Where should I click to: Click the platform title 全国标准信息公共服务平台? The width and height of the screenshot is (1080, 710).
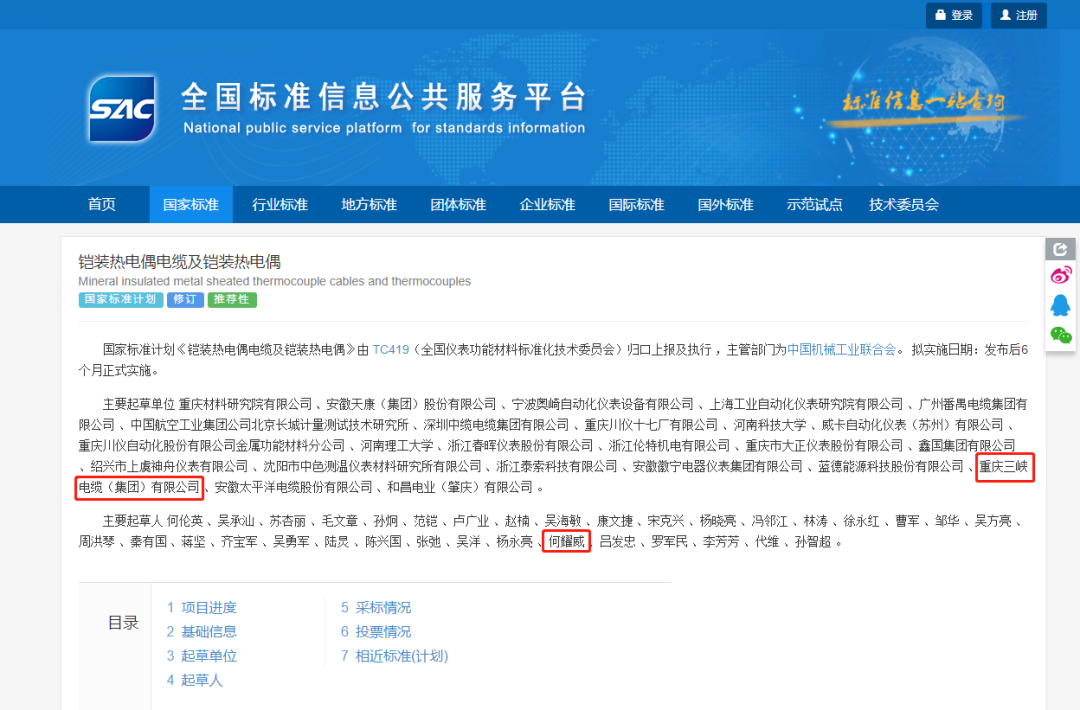[384, 97]
